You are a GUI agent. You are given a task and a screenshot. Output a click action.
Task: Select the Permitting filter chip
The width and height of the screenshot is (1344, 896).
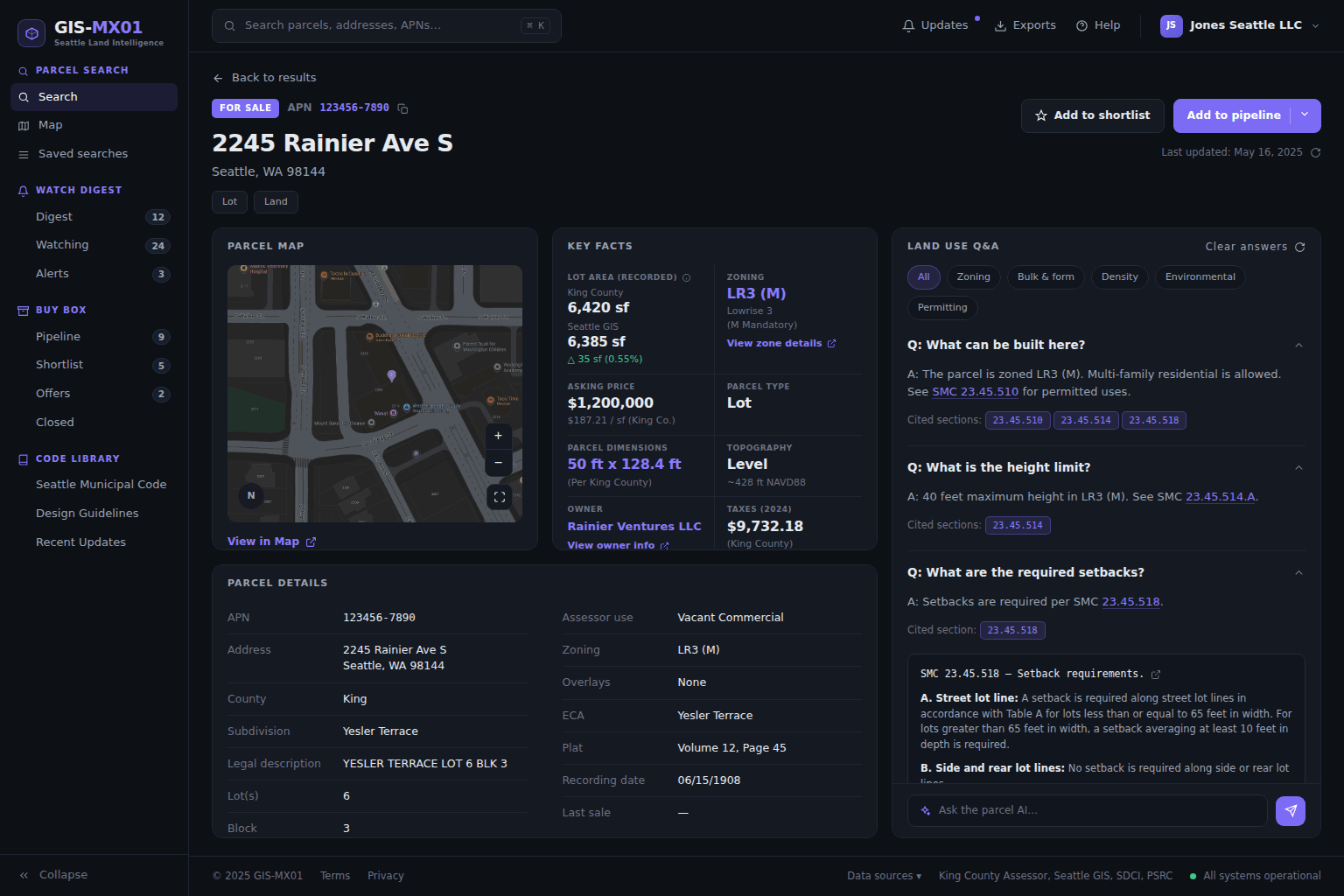coord(942,308)
